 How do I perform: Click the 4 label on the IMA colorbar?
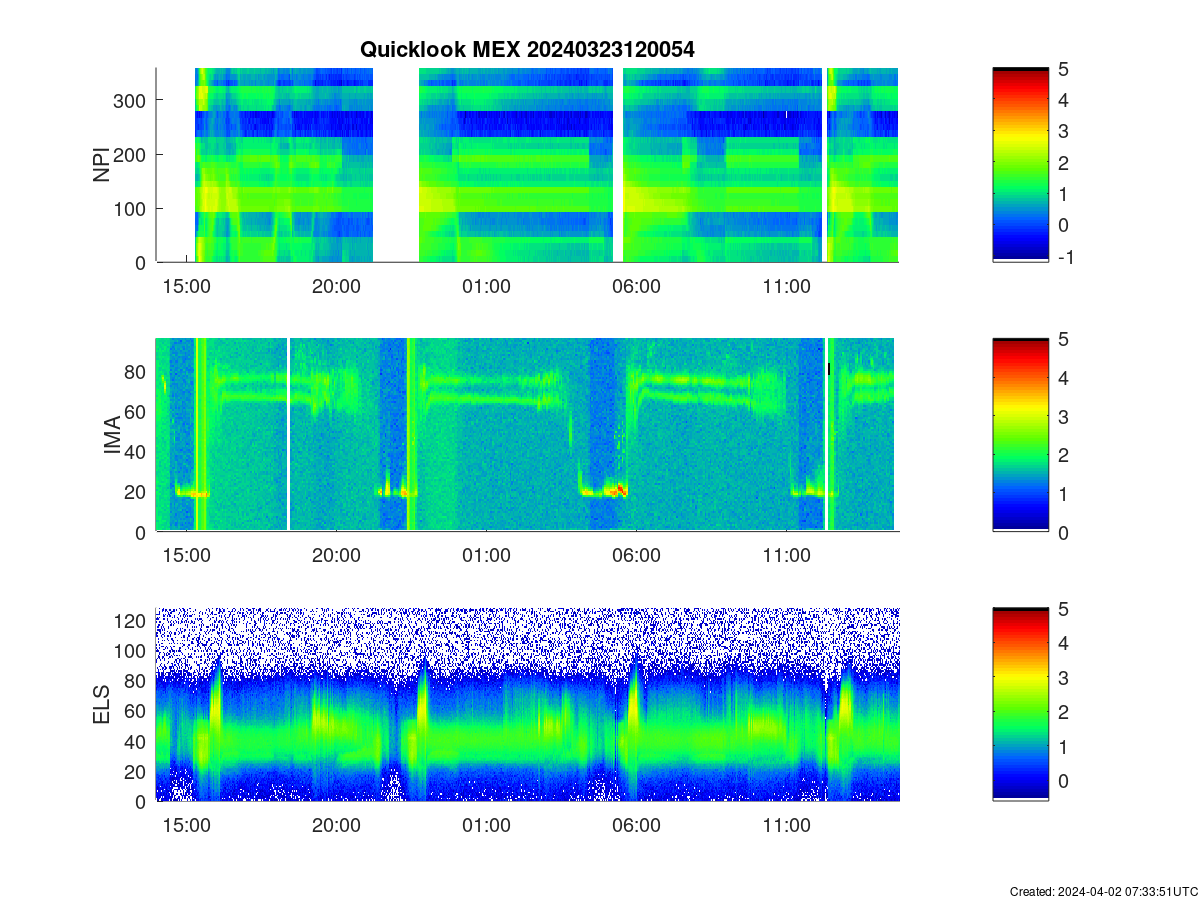1064,377
